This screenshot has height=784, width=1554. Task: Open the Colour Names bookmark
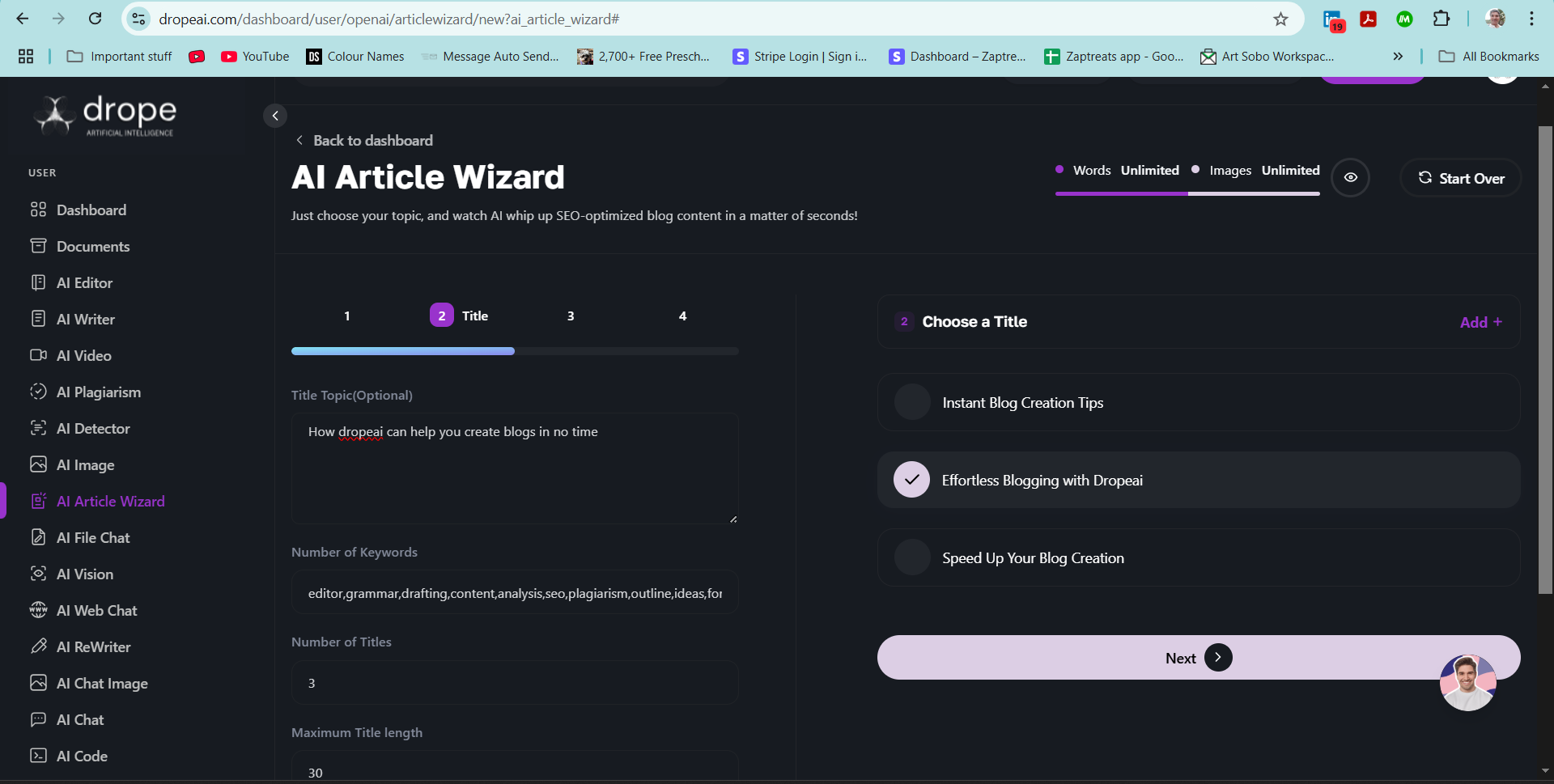pyautogui.click(x=355, y=56)
